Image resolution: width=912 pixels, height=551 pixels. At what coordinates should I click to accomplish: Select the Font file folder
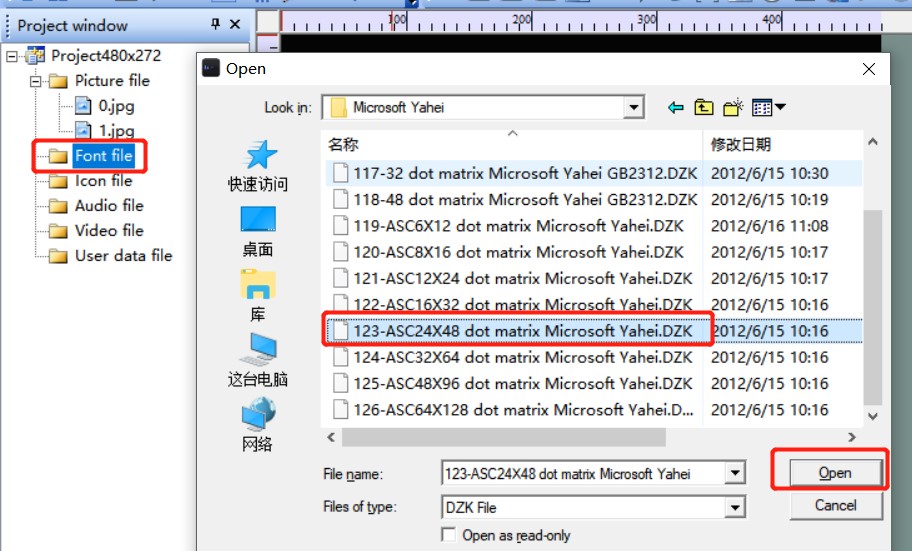coord(104,156)
